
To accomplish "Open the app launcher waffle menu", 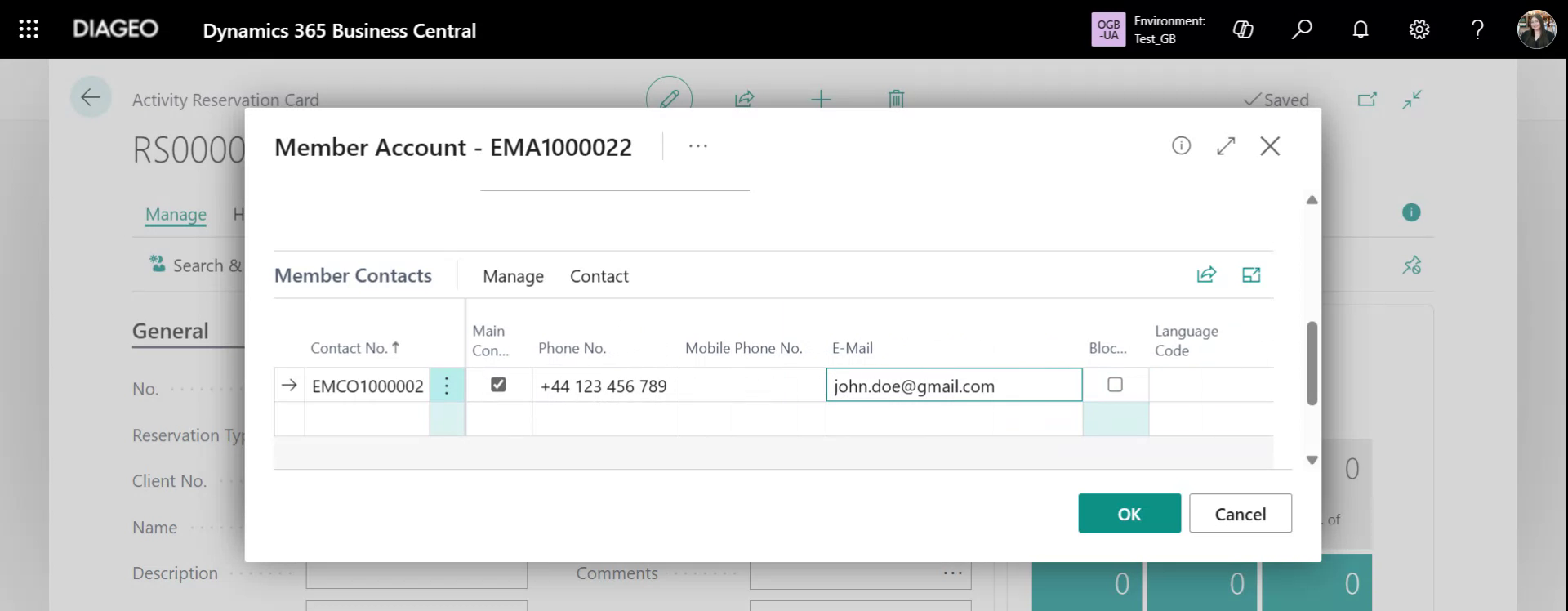I will click(x=29, y=29).
